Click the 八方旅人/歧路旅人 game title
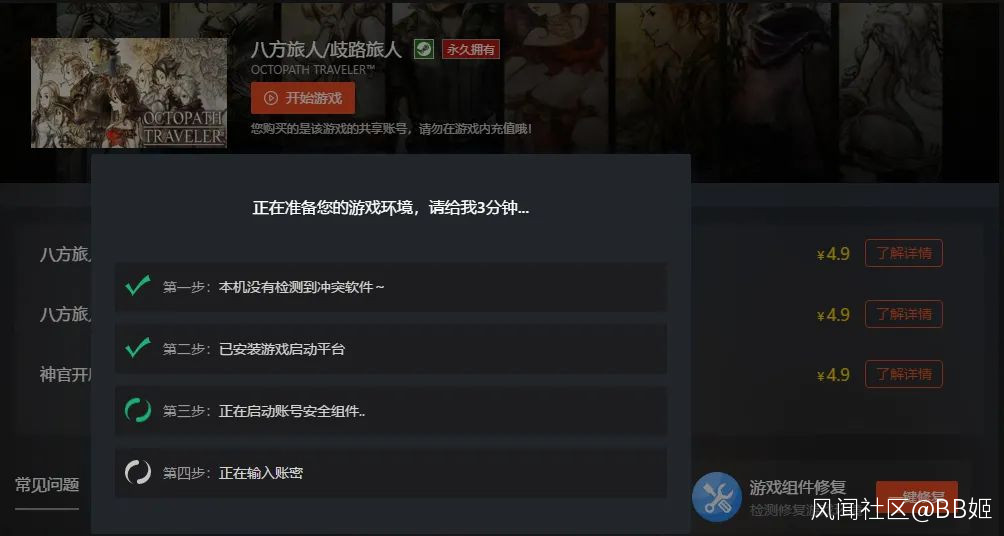The width and height of the screenshot is (1004, 536). [327, 49]
